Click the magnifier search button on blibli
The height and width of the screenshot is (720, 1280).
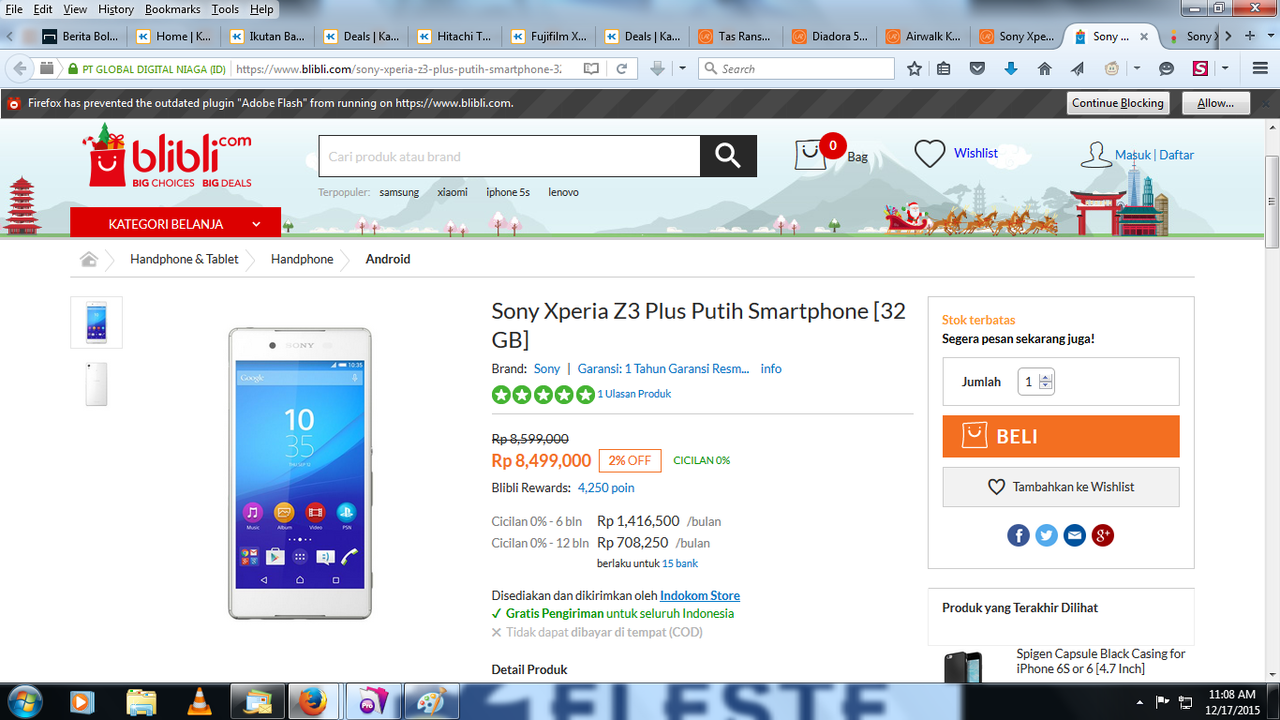click(x=728, y=156)
